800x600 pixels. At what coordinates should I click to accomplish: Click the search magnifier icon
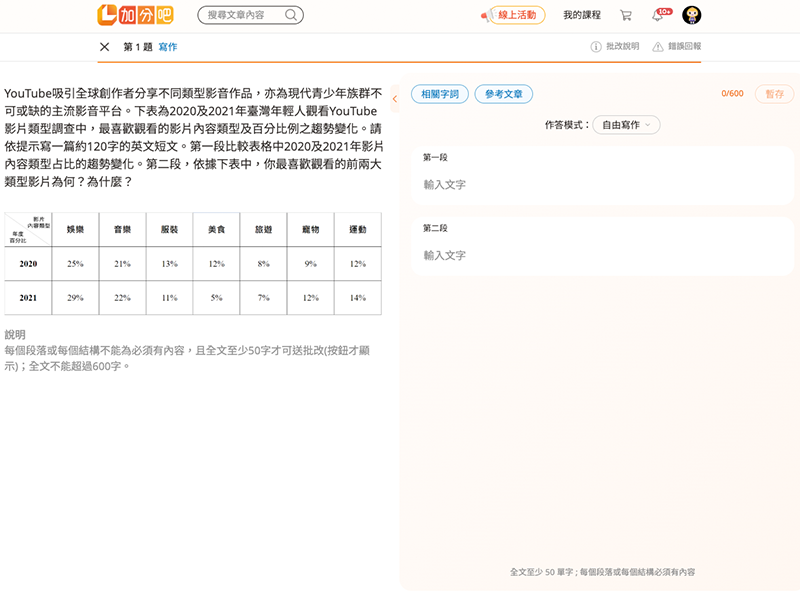291,15
